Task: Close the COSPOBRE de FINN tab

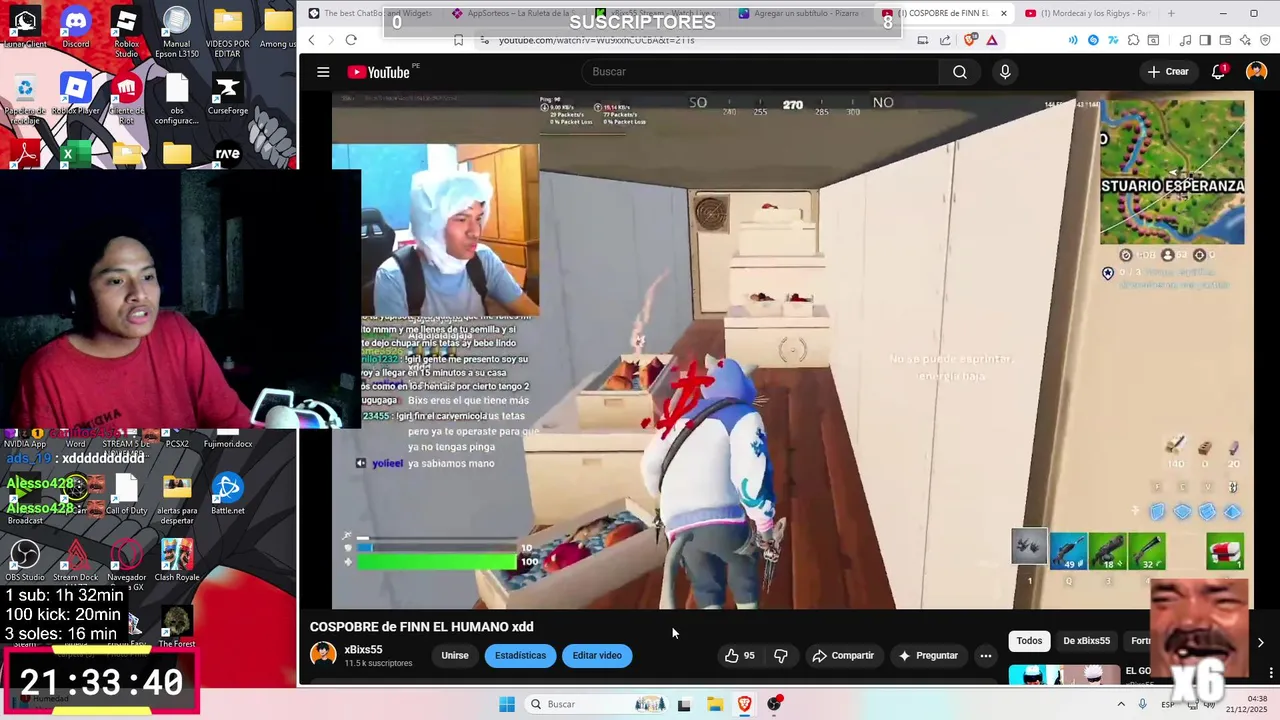Action: (1004, 13)
